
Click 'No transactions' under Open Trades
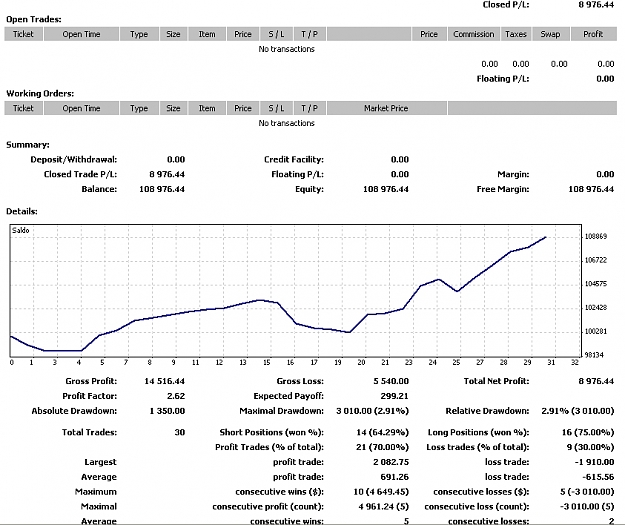click(287, 49)
